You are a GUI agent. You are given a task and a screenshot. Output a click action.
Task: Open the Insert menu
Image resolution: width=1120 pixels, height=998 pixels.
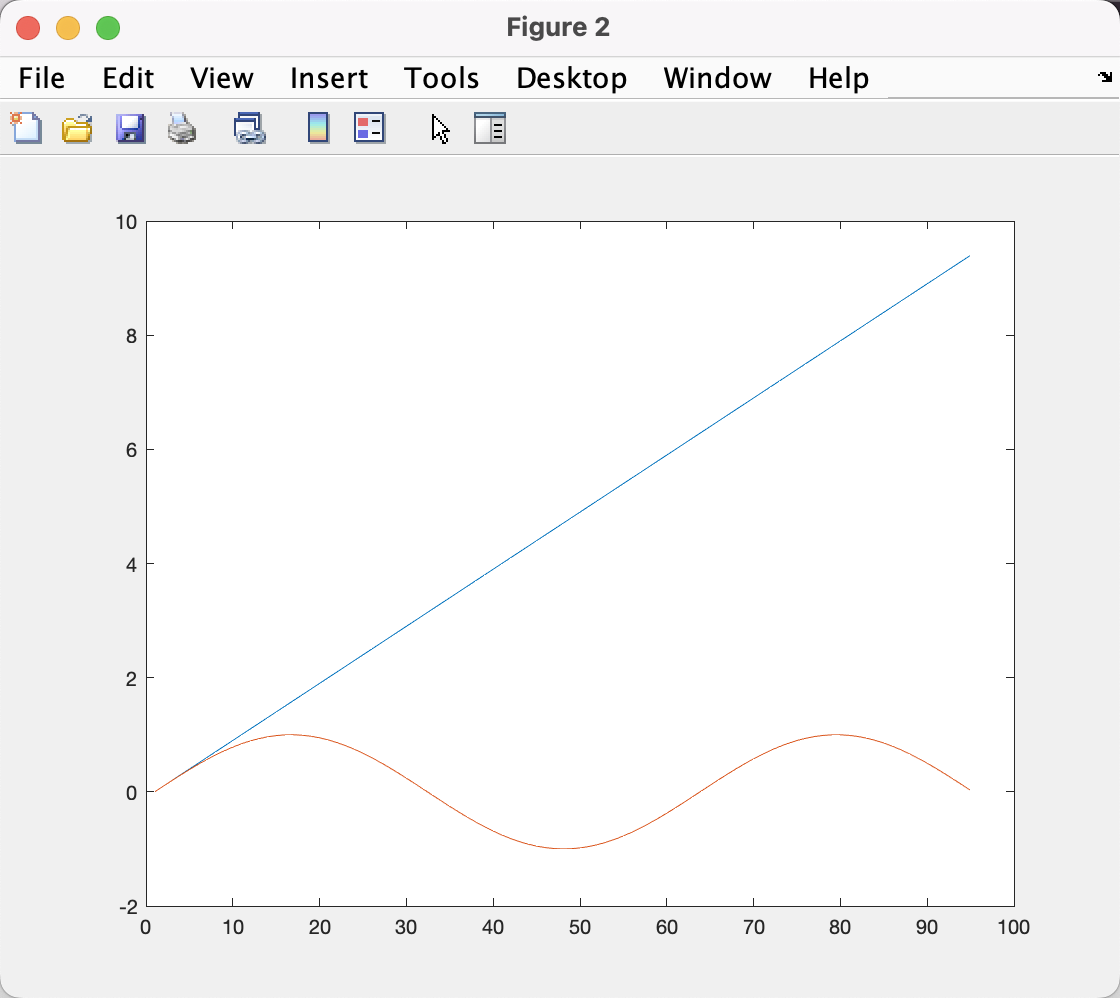pyautogui.click(x=329, y=78)
